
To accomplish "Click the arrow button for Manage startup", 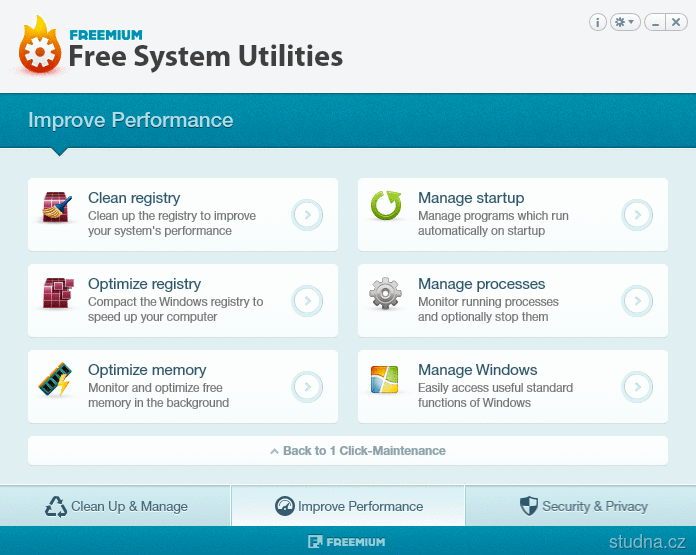I will pos(637,215).
